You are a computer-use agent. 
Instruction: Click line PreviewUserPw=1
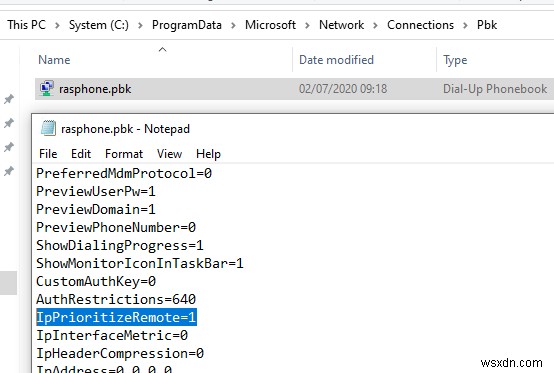[x=96, y=191]
